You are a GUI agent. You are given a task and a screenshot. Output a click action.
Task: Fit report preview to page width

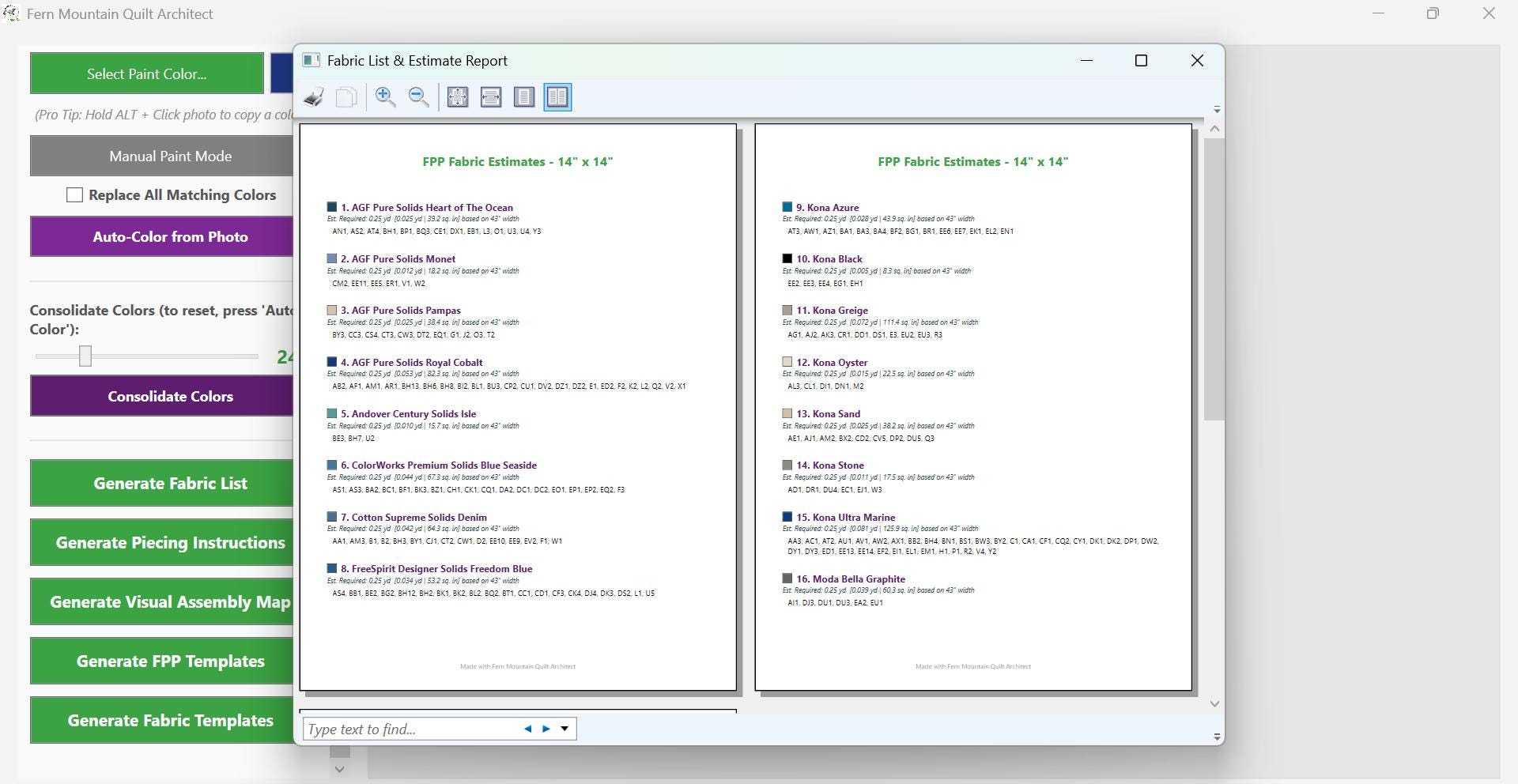[491, 97]
